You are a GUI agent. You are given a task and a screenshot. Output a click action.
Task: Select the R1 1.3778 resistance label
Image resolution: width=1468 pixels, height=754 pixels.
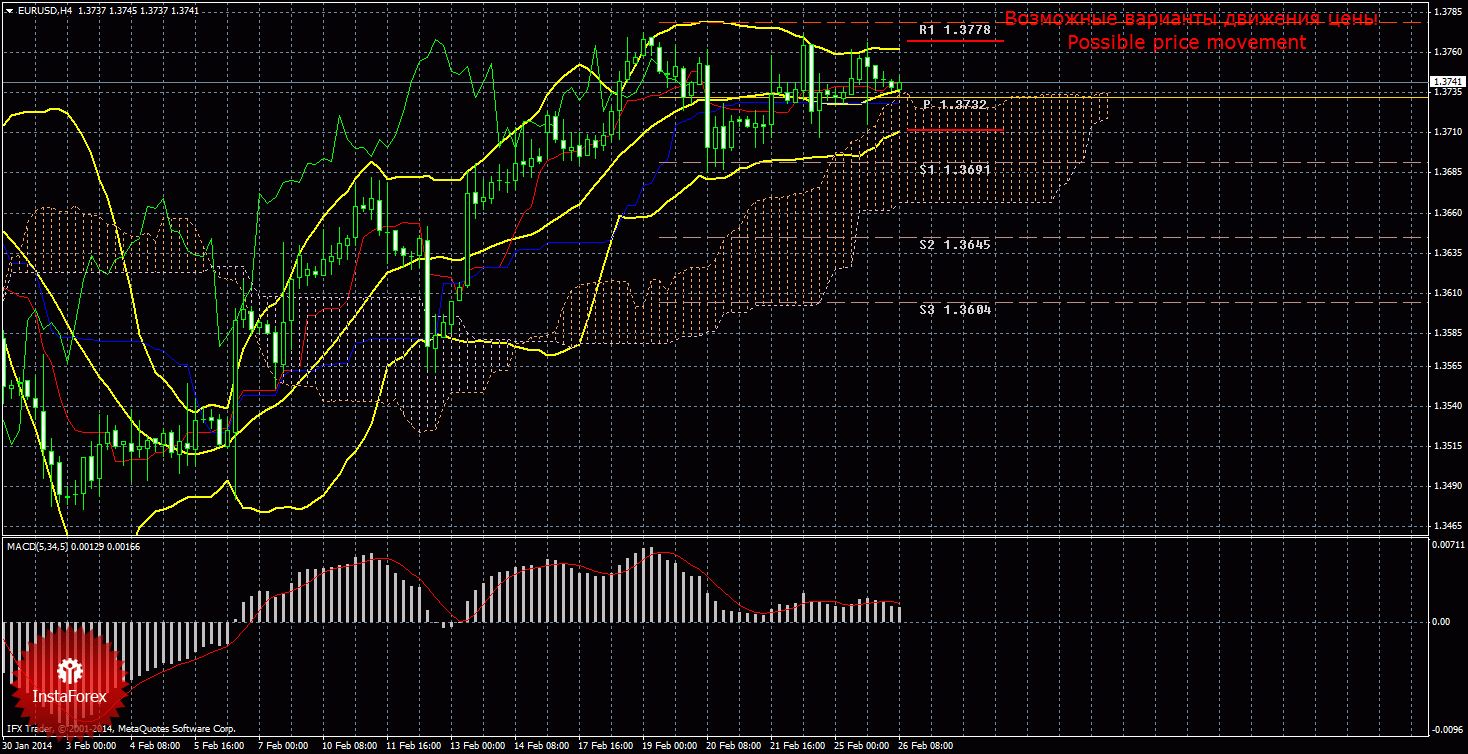point(955,31)
